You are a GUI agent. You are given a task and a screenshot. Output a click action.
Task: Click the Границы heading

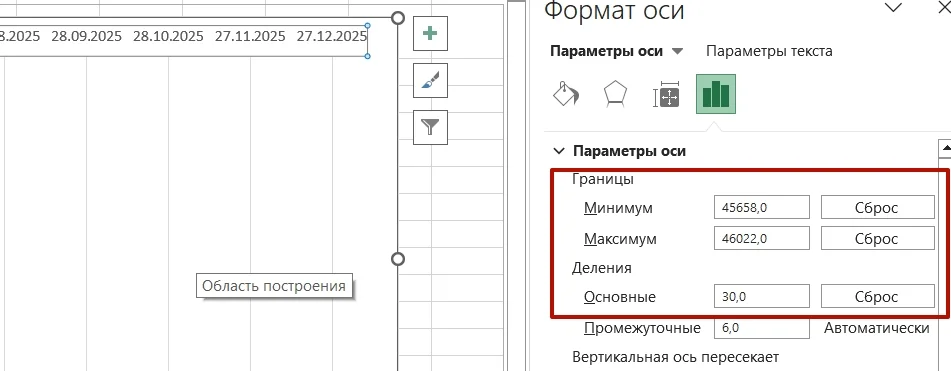tap(603, 179)
